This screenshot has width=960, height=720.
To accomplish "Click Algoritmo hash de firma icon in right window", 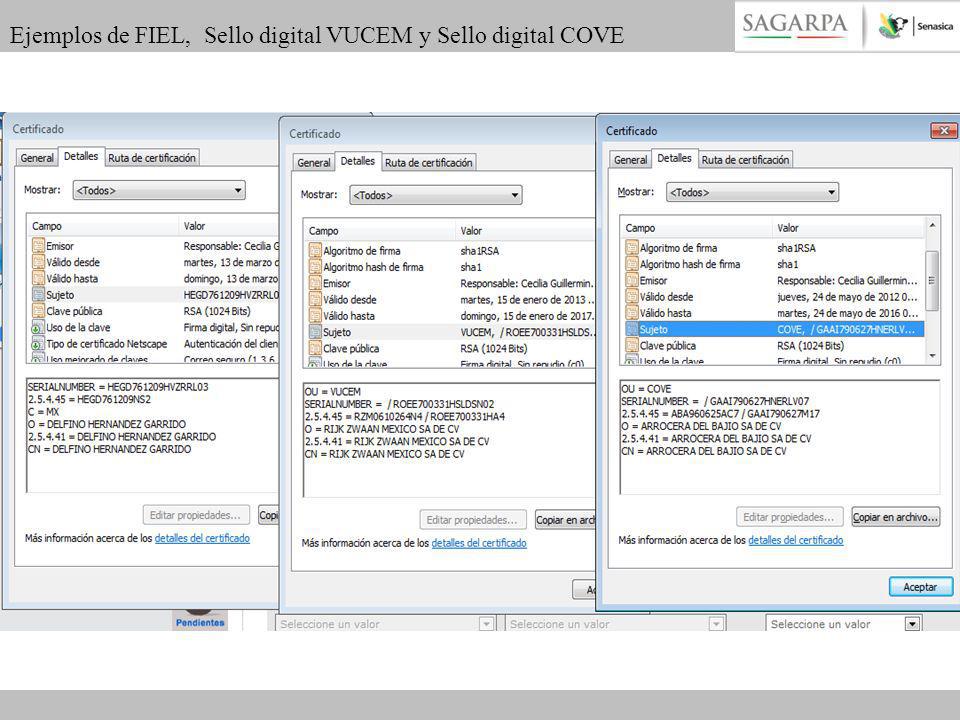I will pyautogui.click(x=632, y=264).
